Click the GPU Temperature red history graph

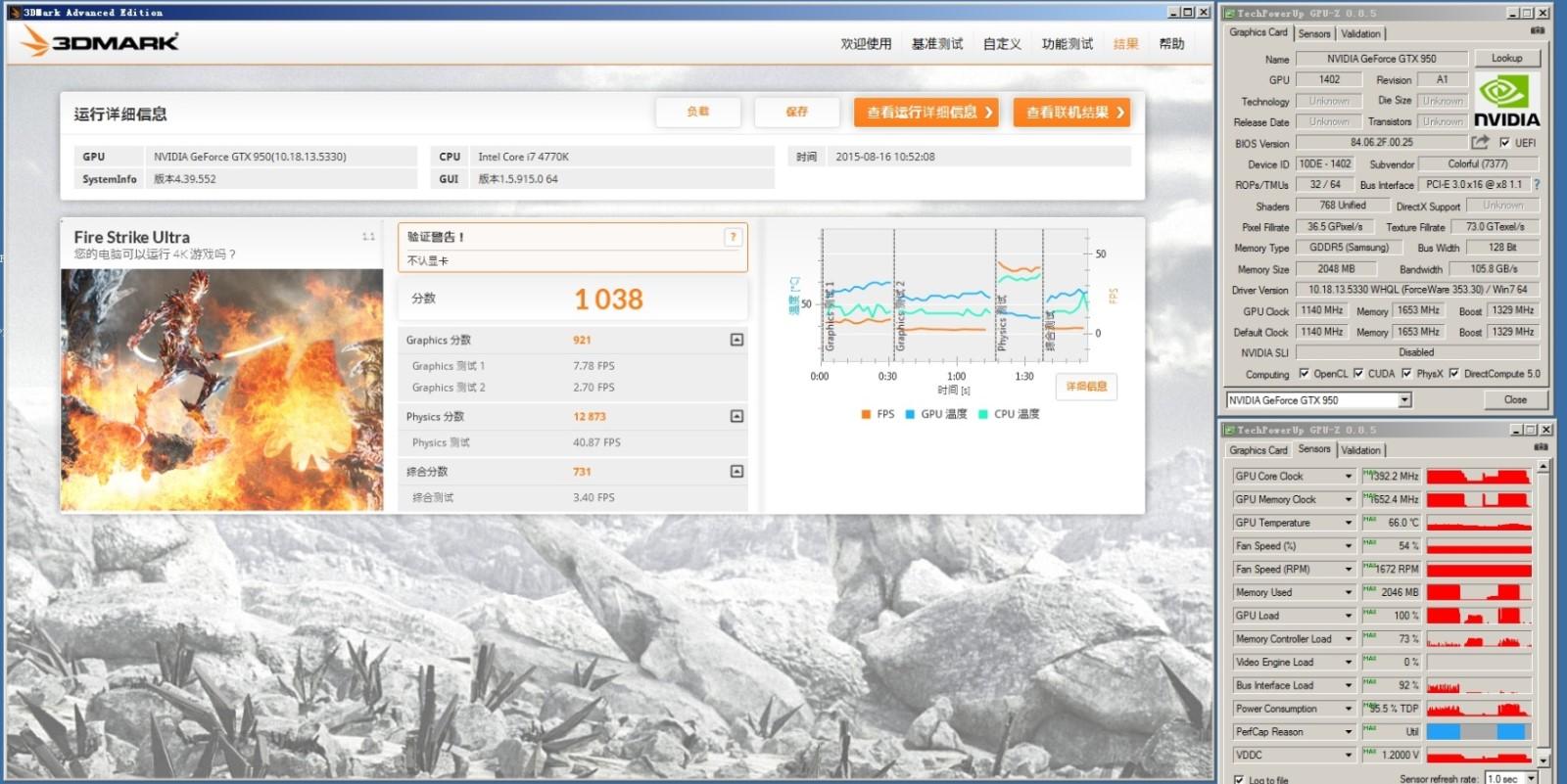(1479, 523)
